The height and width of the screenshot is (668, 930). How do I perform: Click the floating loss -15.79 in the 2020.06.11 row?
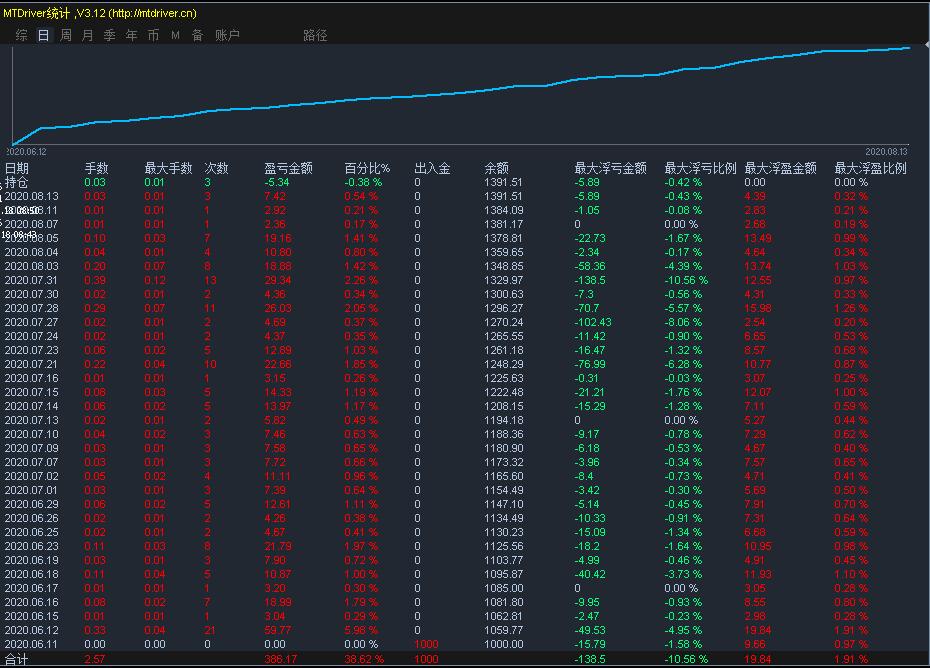[590, 644]
